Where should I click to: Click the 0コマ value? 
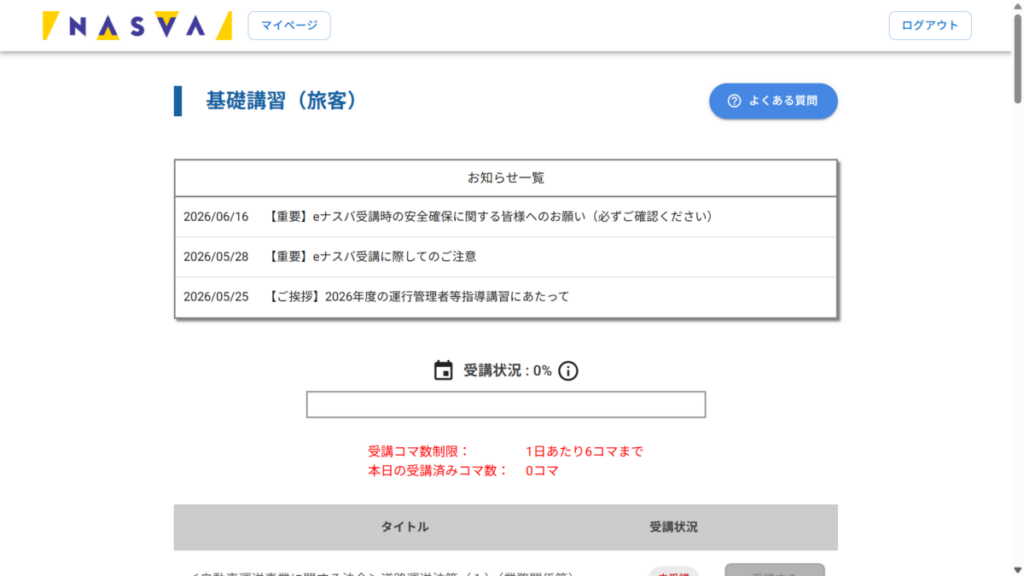[542, 471]
